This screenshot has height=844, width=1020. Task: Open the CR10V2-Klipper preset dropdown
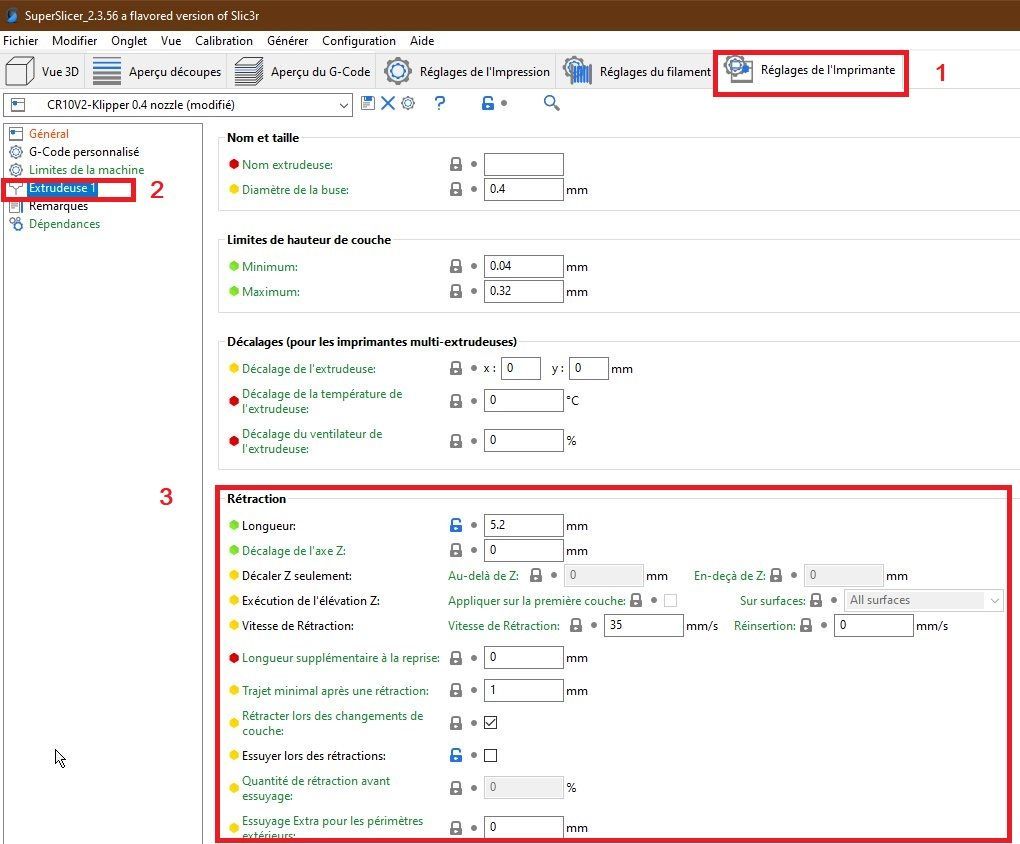pos(178,105)
